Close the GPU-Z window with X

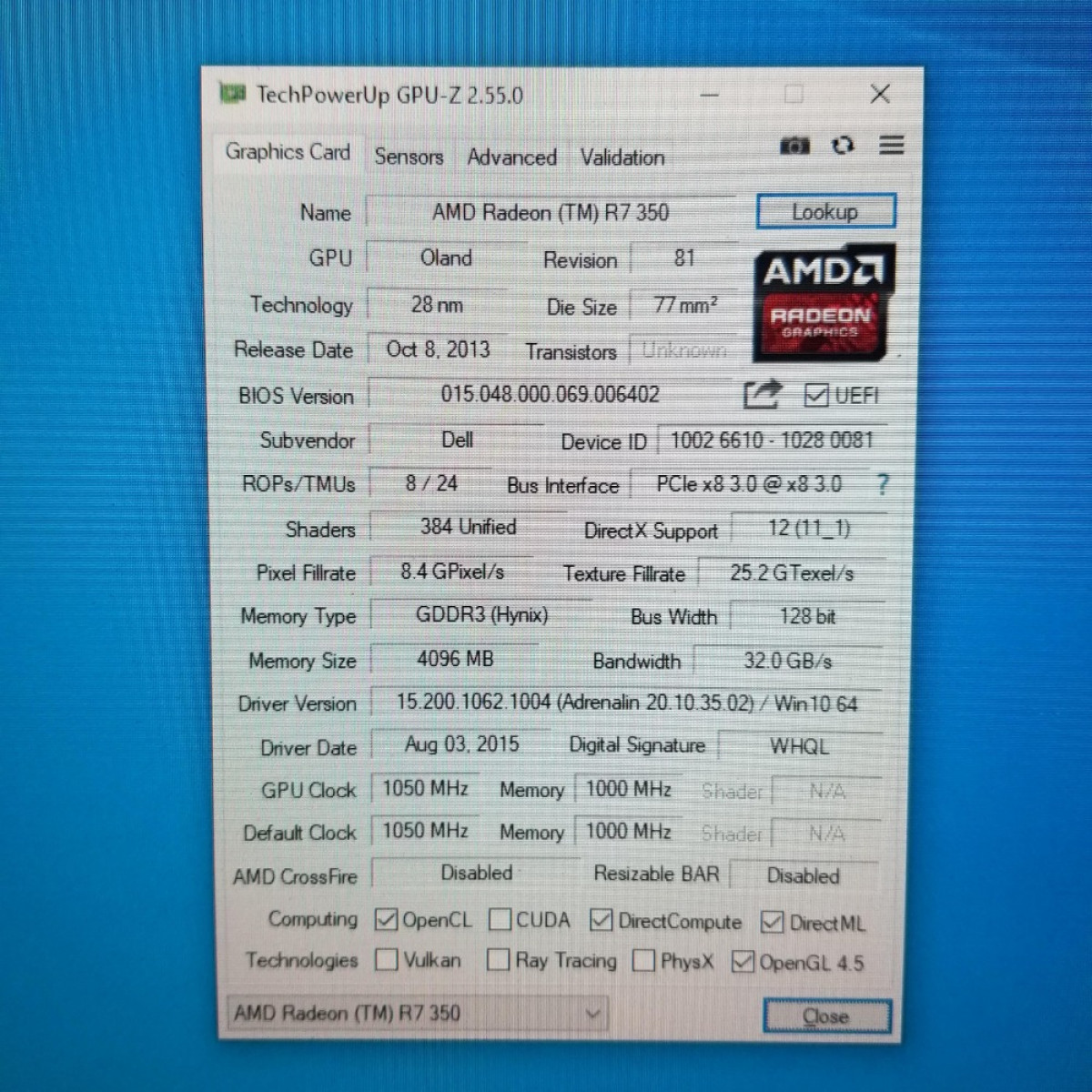[x=879, y=94]
